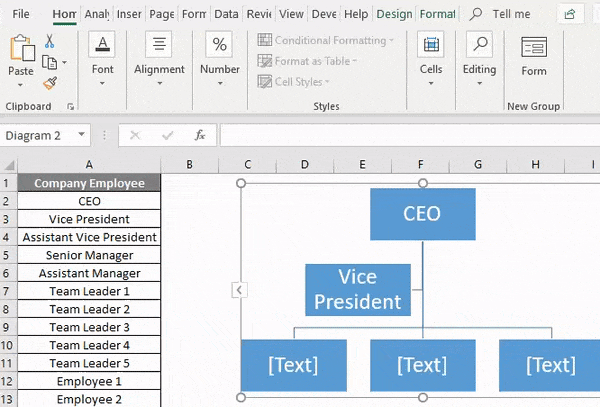Image resolution: width=600 pixels, height=407 pixels.
Task: Switch to the SmartArt Format tab
Action: pyautogui.click(x=437, y=14)
